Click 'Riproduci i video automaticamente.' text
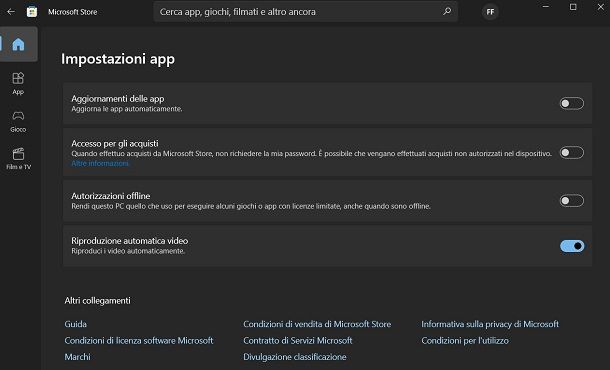 [x=128, y=251]
